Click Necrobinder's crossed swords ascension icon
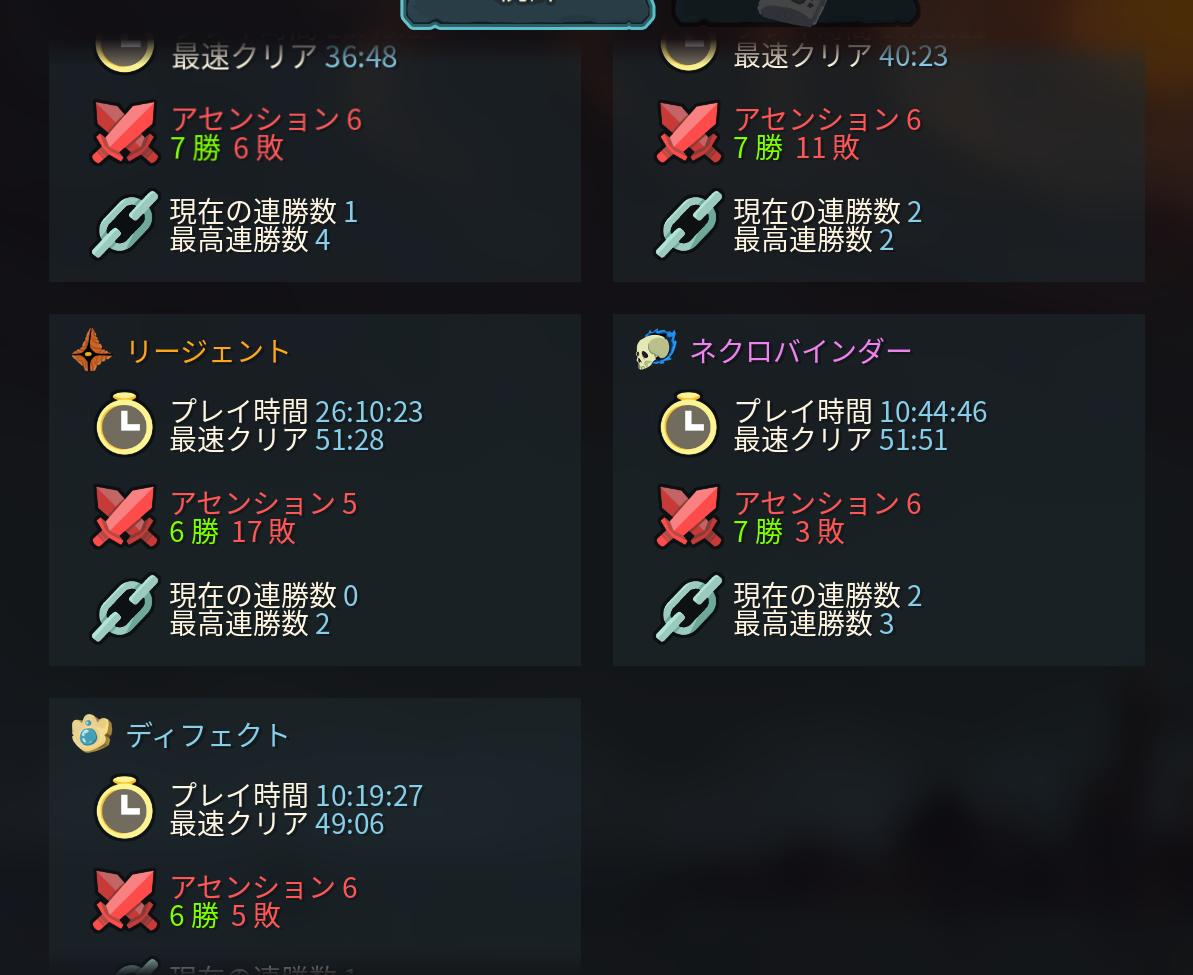The width and height of the screenshot is (1193, 975). (x=688, y=517)
